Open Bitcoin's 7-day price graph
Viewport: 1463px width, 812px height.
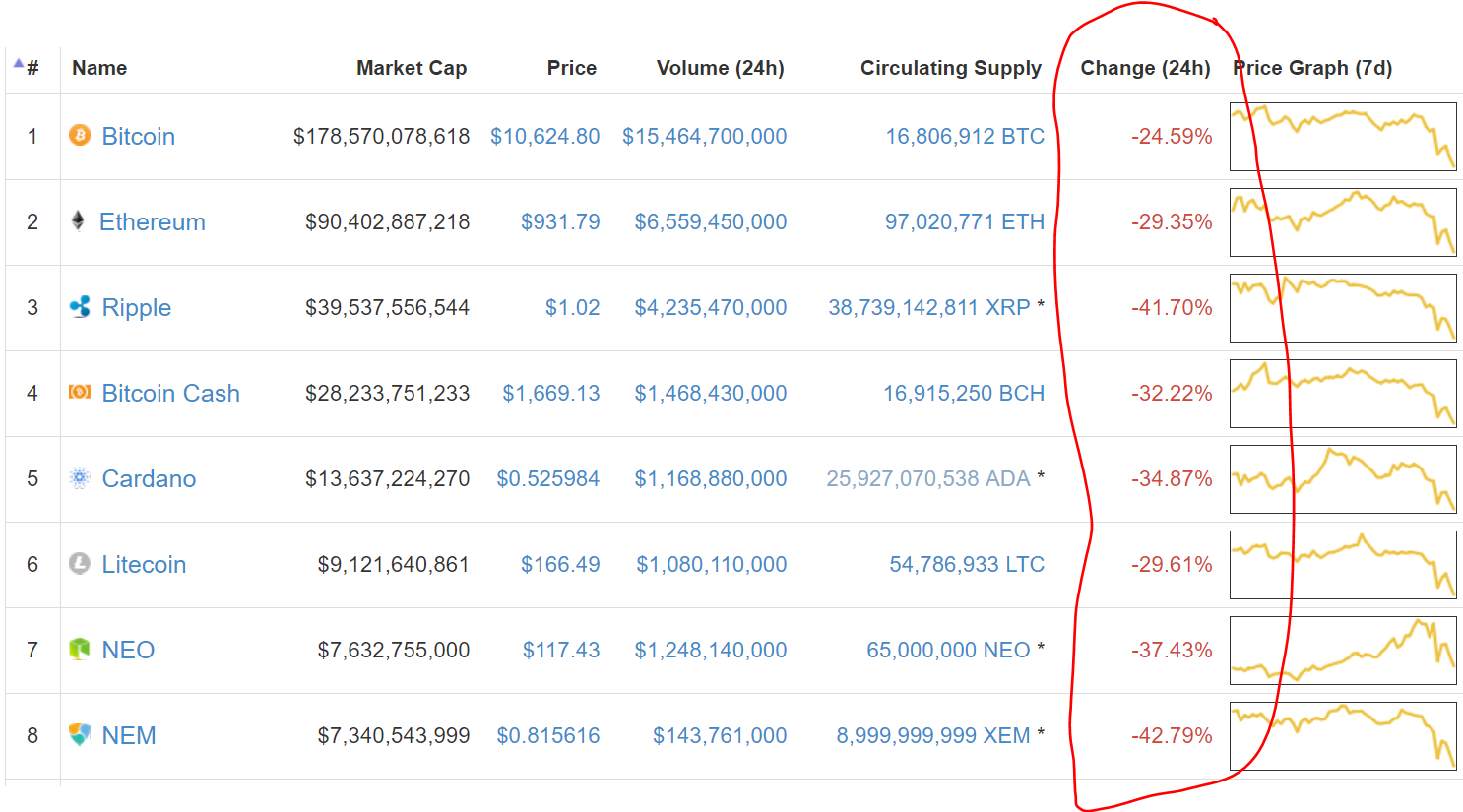pos(1343,137)
